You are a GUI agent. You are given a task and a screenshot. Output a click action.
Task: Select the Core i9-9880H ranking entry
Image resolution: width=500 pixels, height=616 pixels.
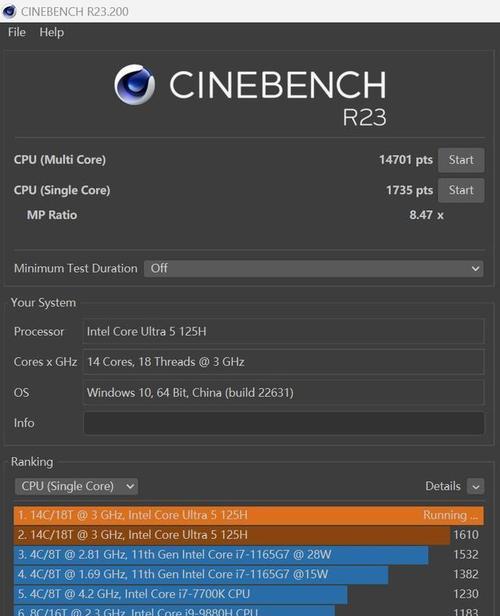coord(249,610)
